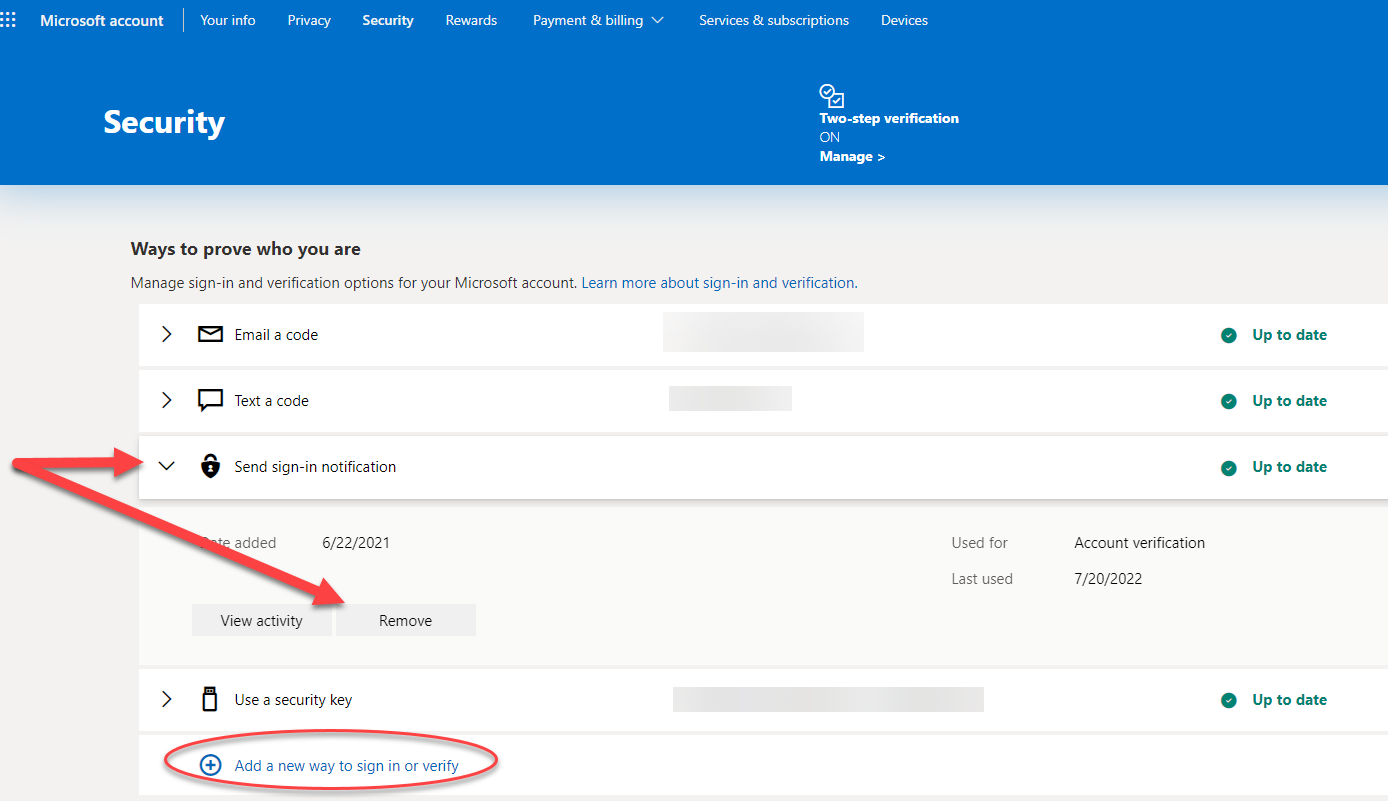Screen dimensions: 1388x801
Task: Click the plus circle icon to add method
Action: (210, 765)
